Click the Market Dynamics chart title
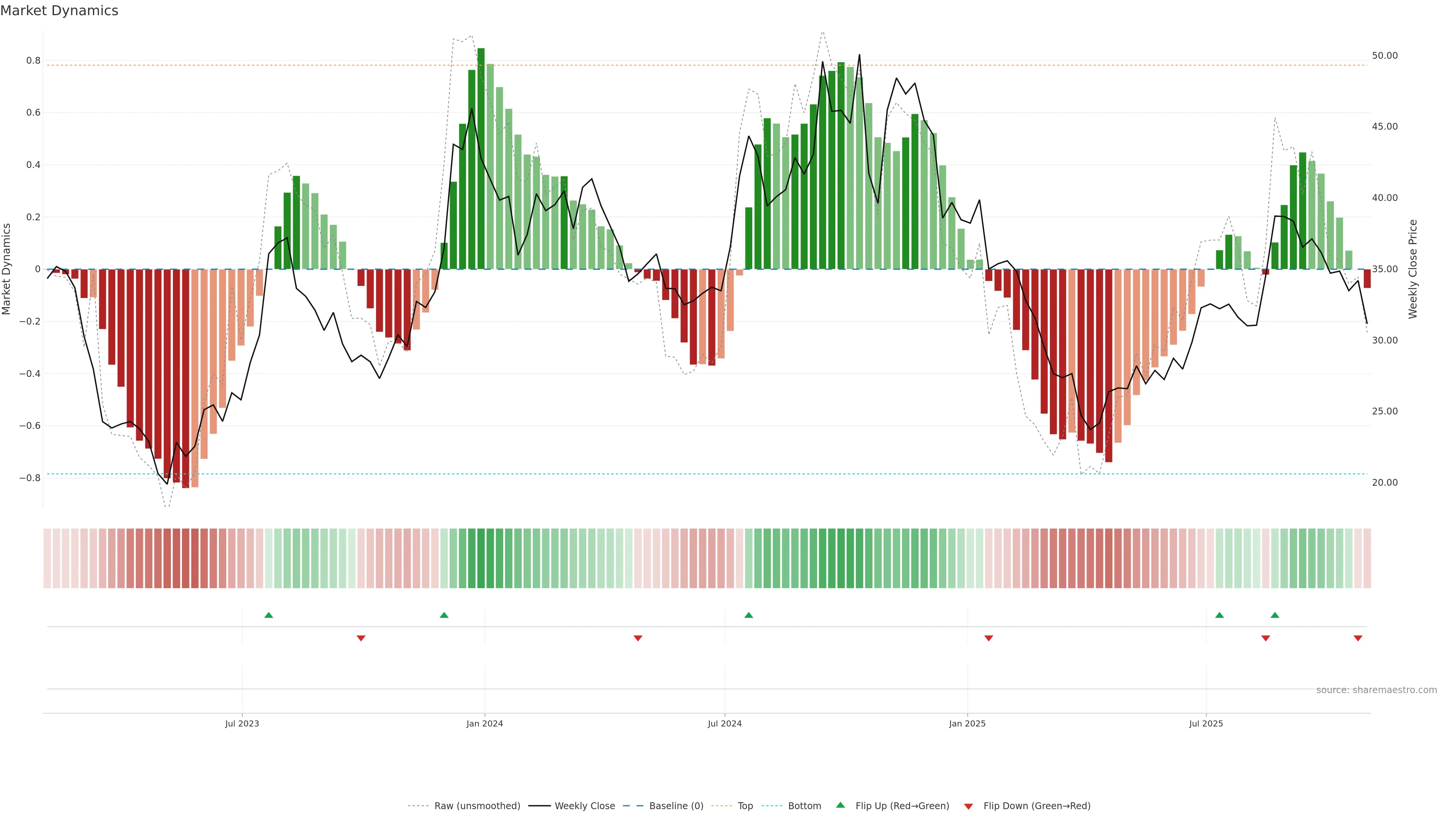The height and width of the screenshot is (819, 1456). click(60, 11)
